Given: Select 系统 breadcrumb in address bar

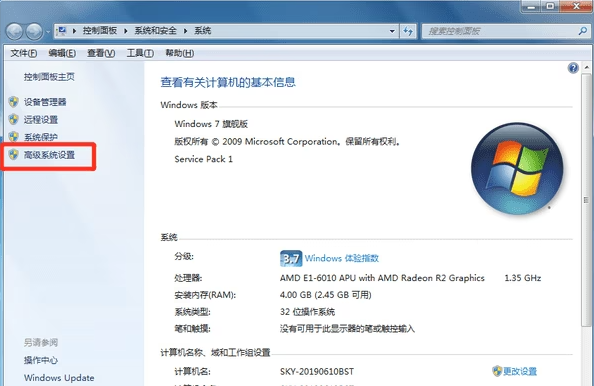Looking at the screenshot, I should click(203, 31).
